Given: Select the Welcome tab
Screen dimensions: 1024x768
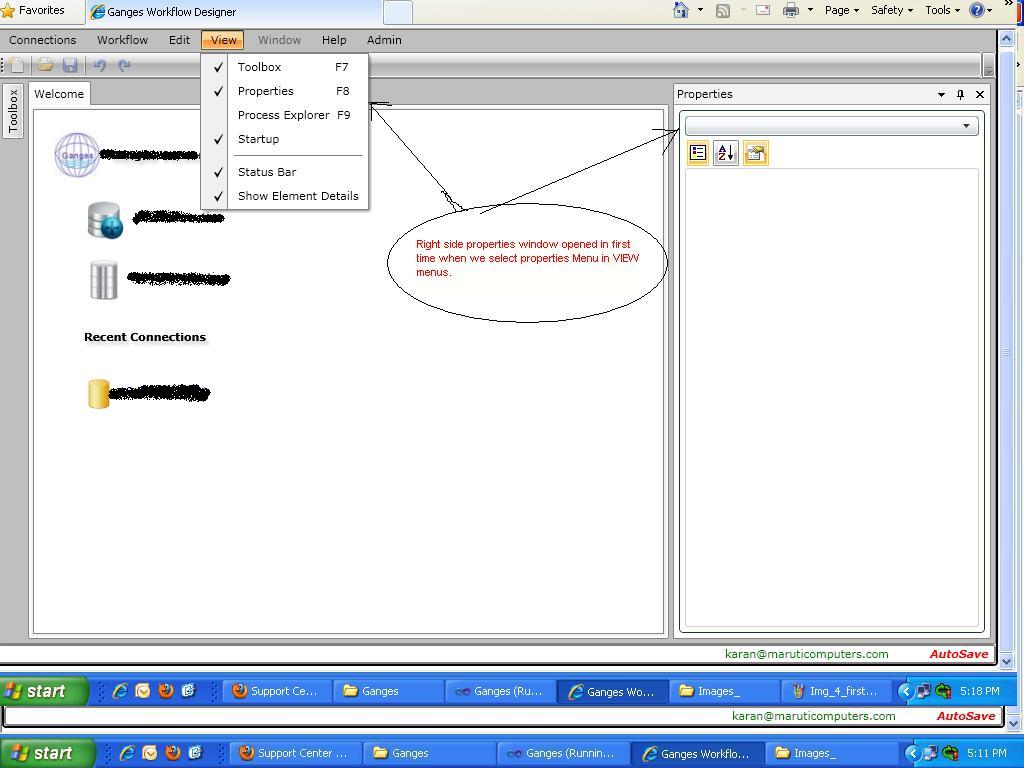Looking at the screenshot, I should pos(59,94).
